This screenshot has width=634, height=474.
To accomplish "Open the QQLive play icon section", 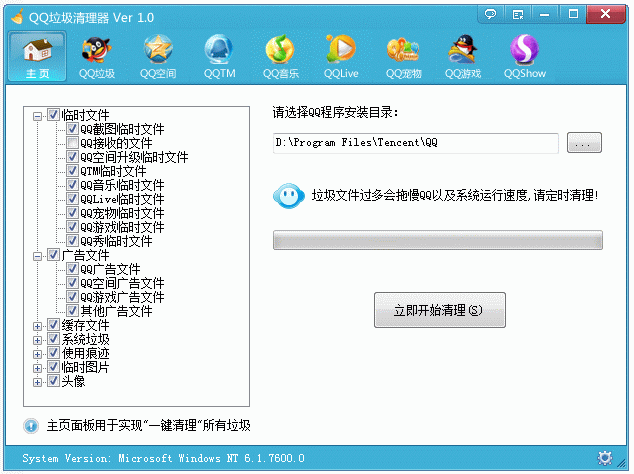I will pyautogui.click(x=341, y=57).
